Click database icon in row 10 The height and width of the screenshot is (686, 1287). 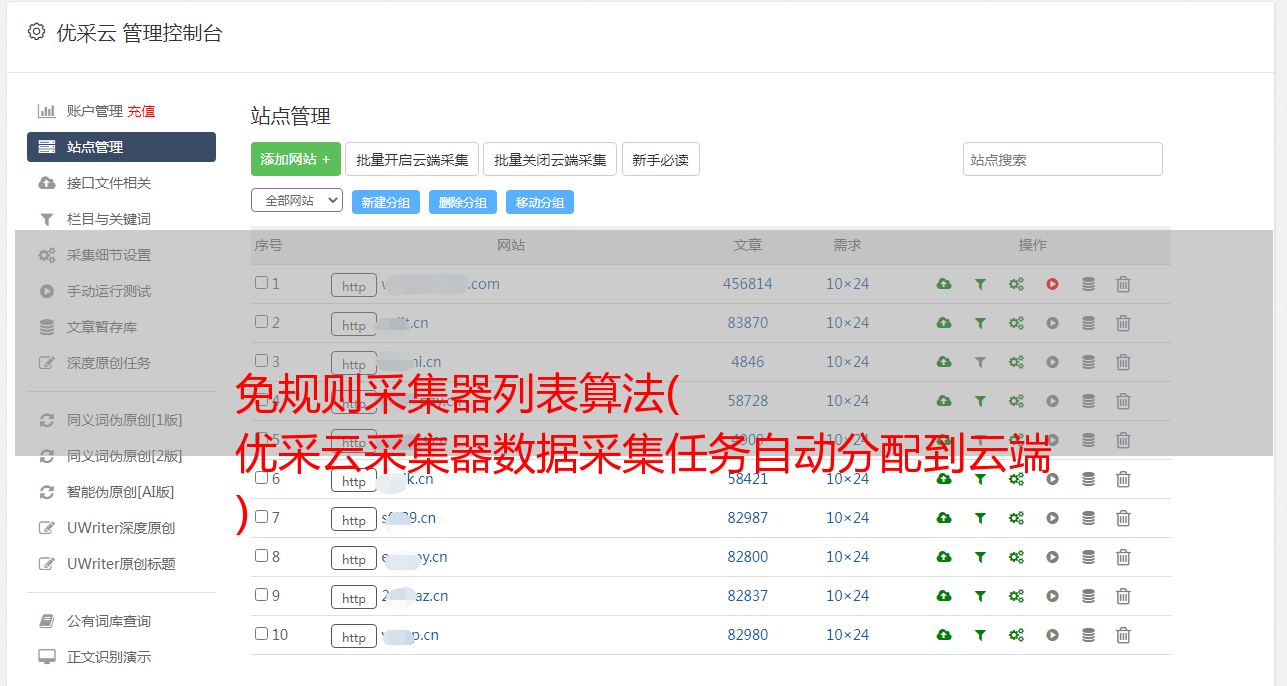[x=1088, y=635]
